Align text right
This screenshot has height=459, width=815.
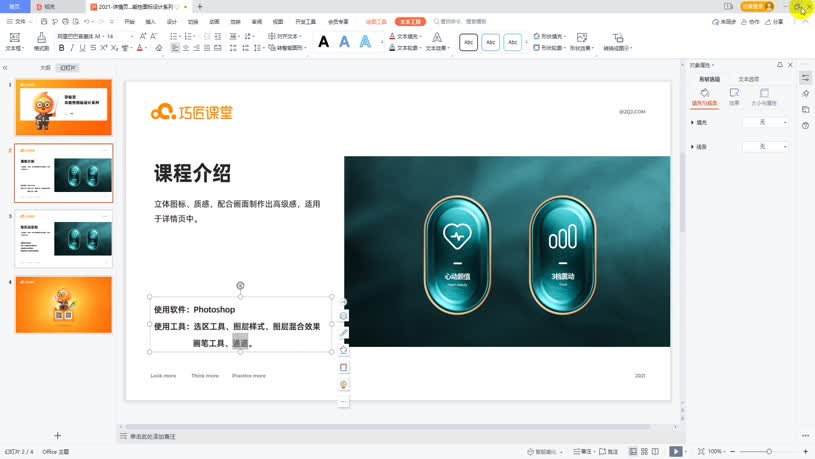pyautogui.click(x=196, y=48)
